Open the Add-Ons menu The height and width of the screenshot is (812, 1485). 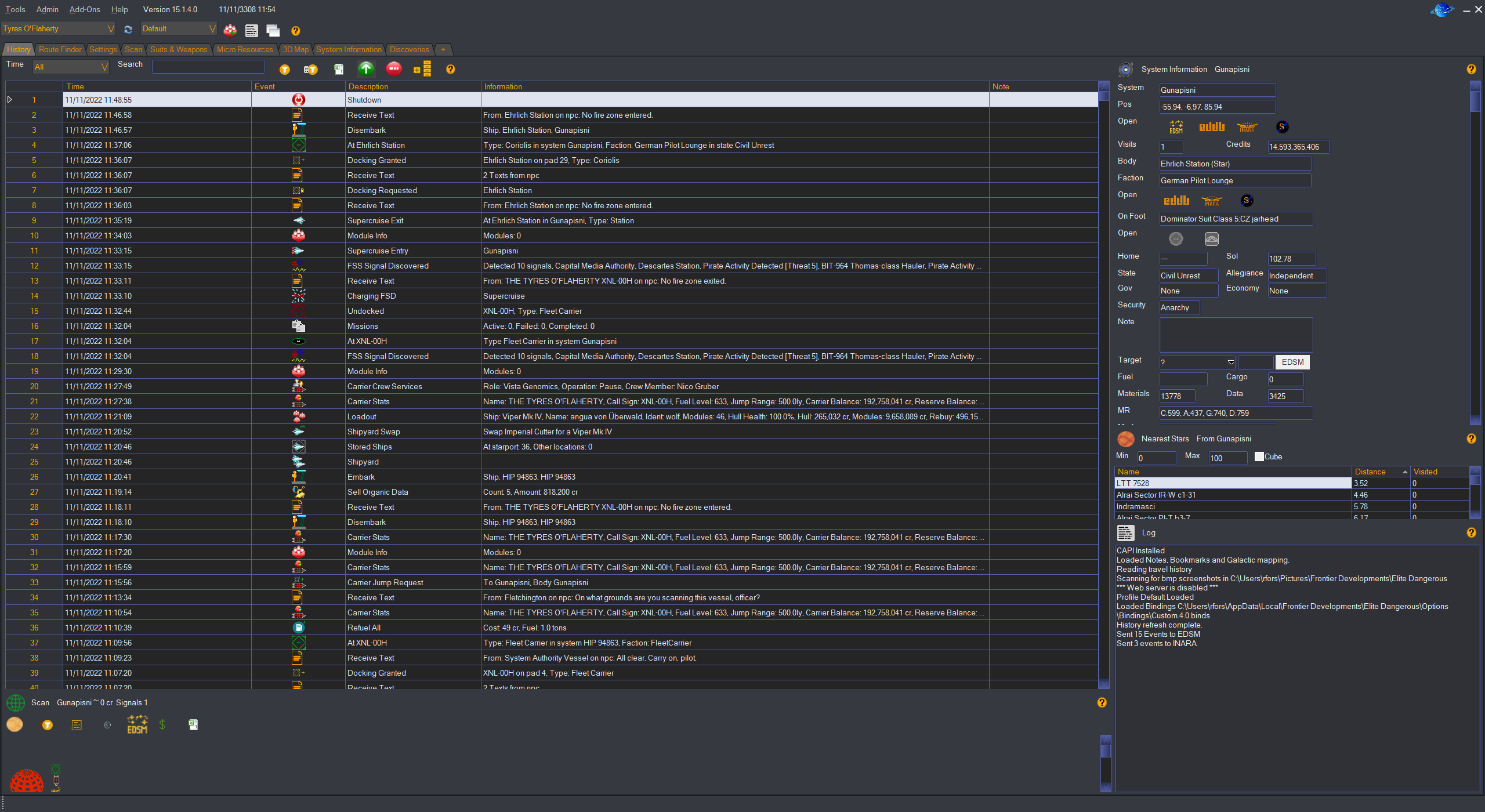tap(85, 9)
